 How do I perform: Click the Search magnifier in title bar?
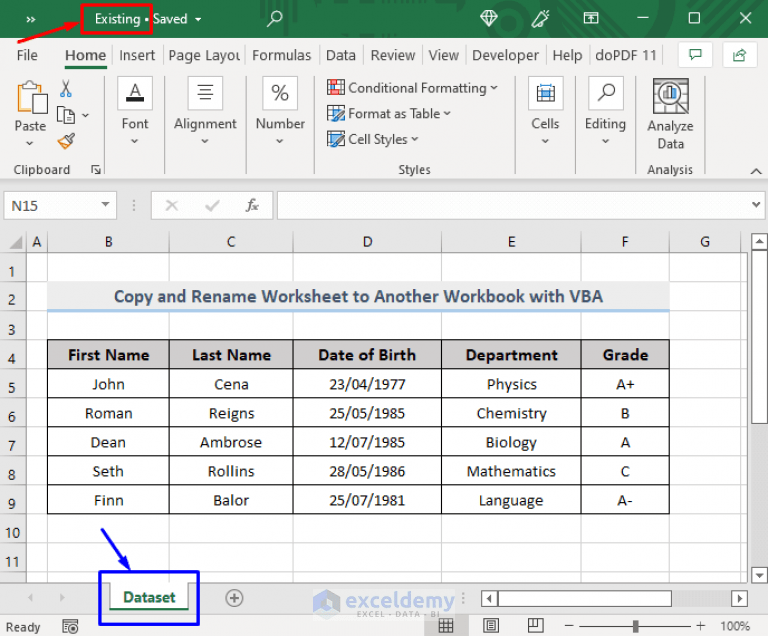(274, 19)
